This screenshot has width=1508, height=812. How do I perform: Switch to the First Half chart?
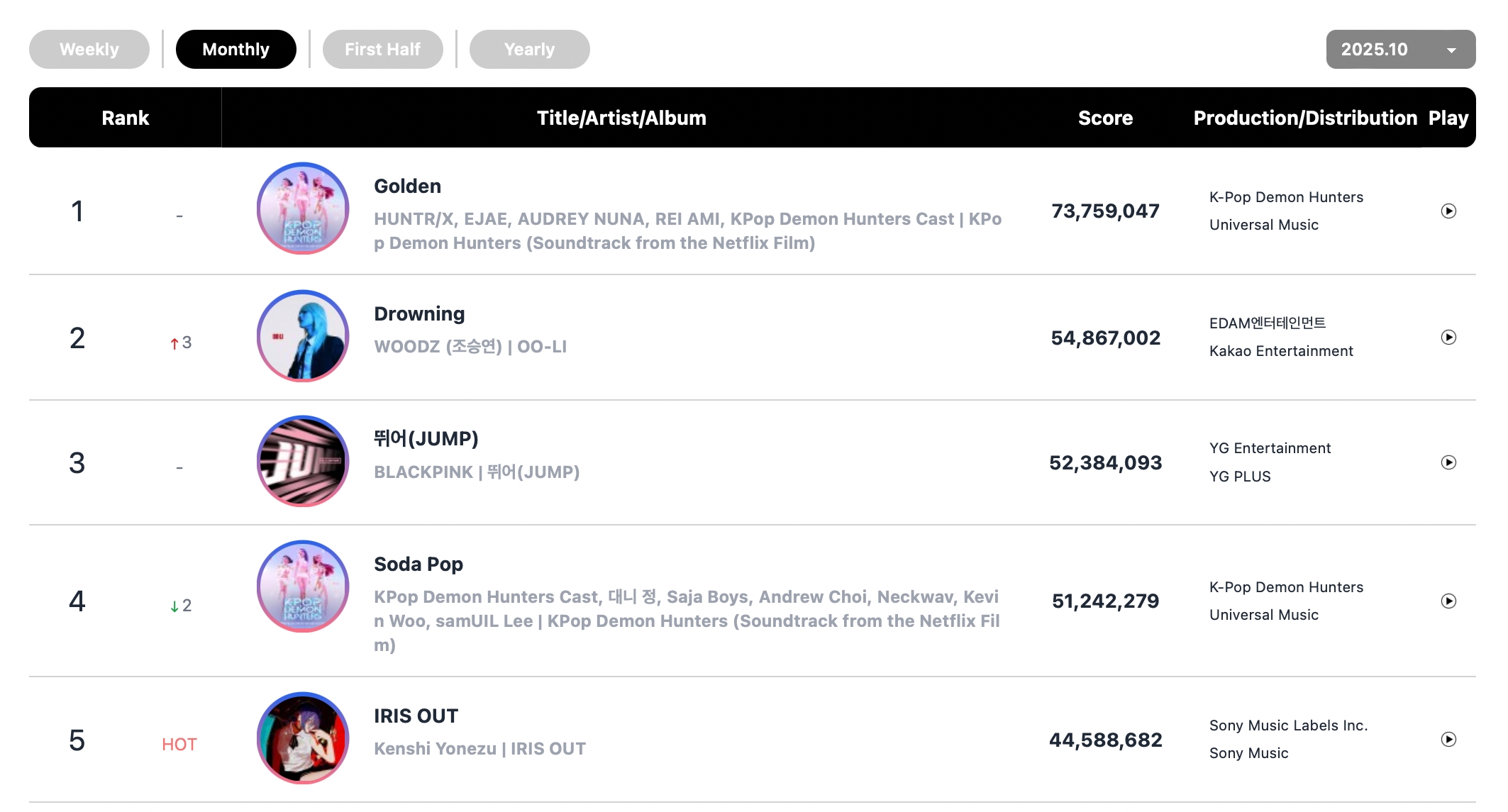tap(382, 50)
